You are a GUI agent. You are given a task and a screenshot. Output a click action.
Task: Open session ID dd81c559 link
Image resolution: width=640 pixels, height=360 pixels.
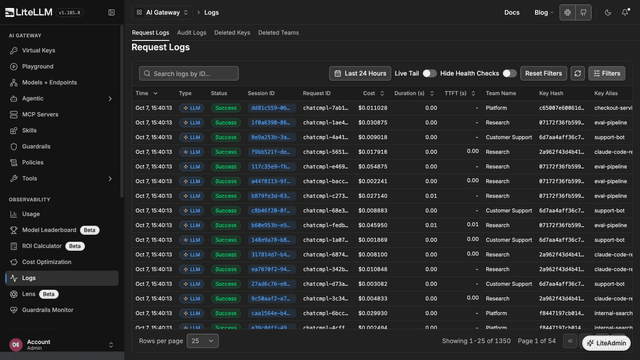tap(271, 108)
